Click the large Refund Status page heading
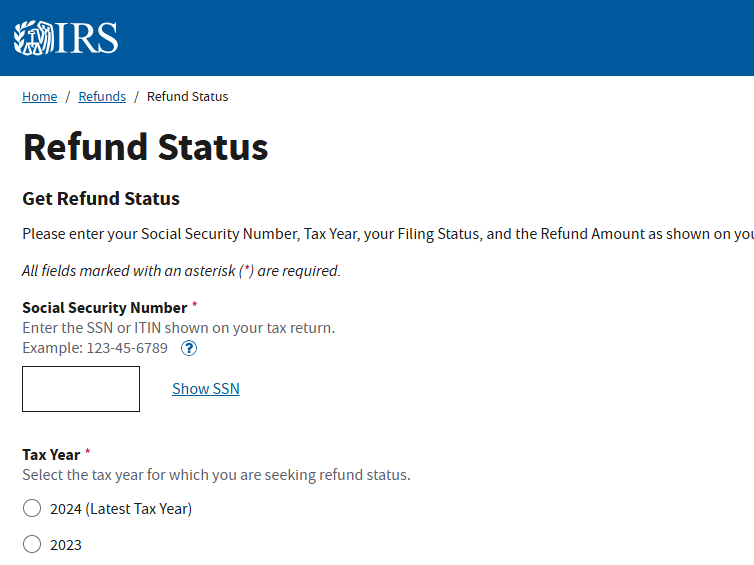Screen dimensions: 754x565 point(145,147)
